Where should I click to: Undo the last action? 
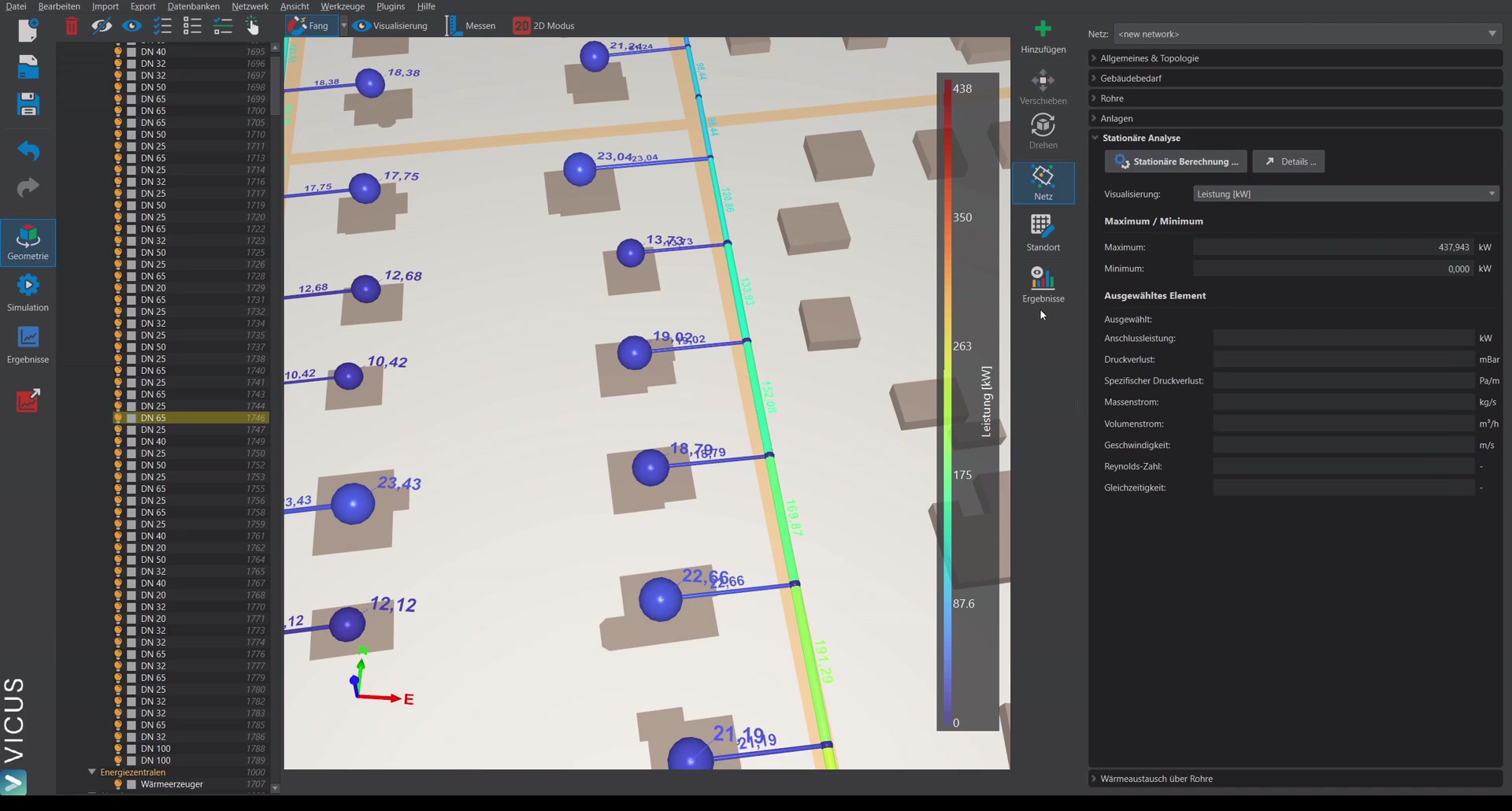(x=28, y=150)
